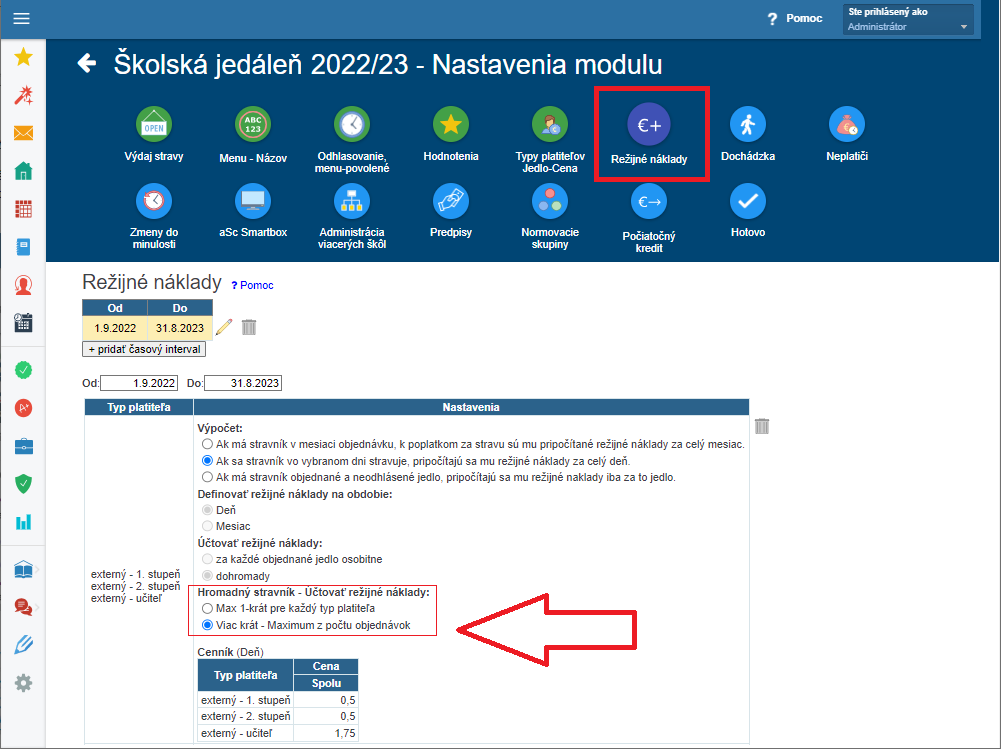Screen dimensions: 1002x750
Task: Open the red person profile sidebar icon
Action: (24, 285)
